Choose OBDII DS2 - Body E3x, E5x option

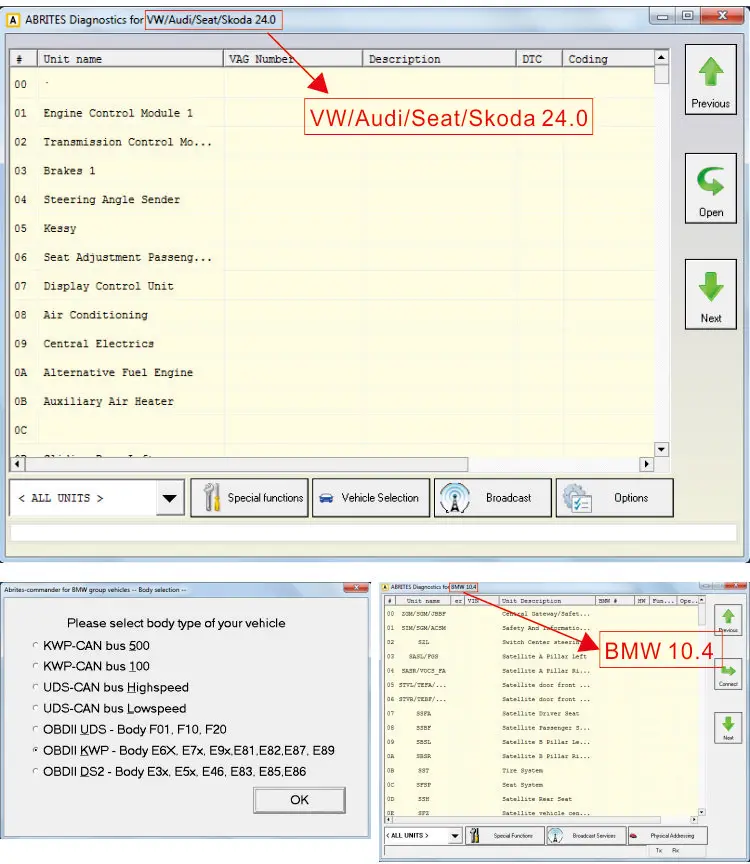(36, 771)
